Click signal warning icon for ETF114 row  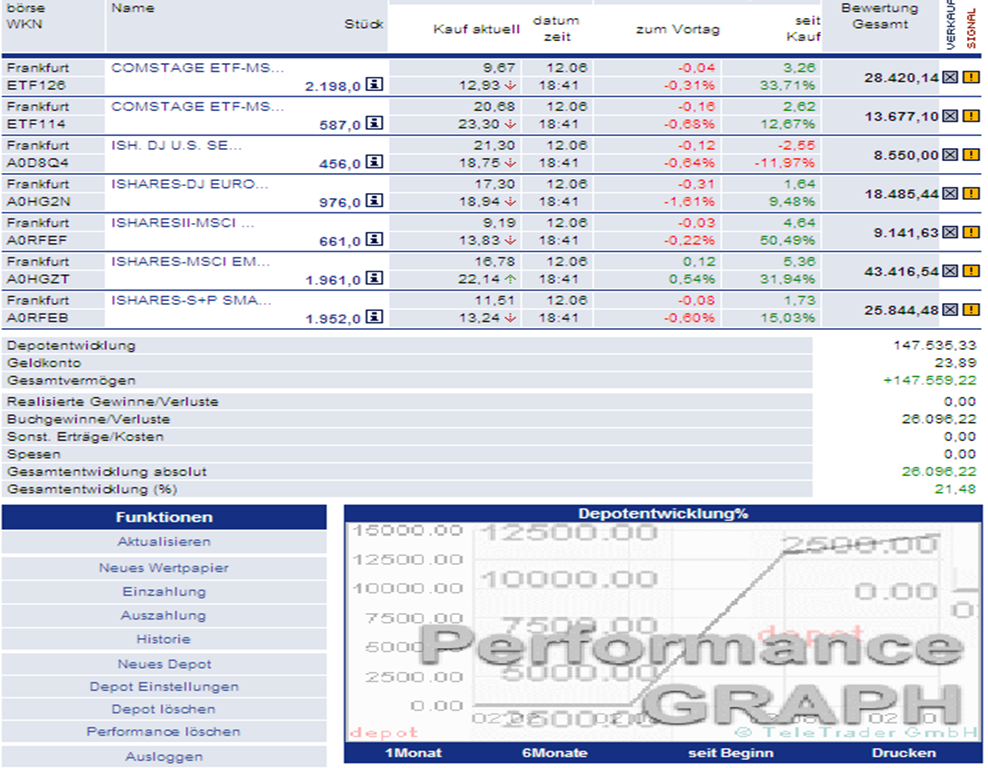971,116
